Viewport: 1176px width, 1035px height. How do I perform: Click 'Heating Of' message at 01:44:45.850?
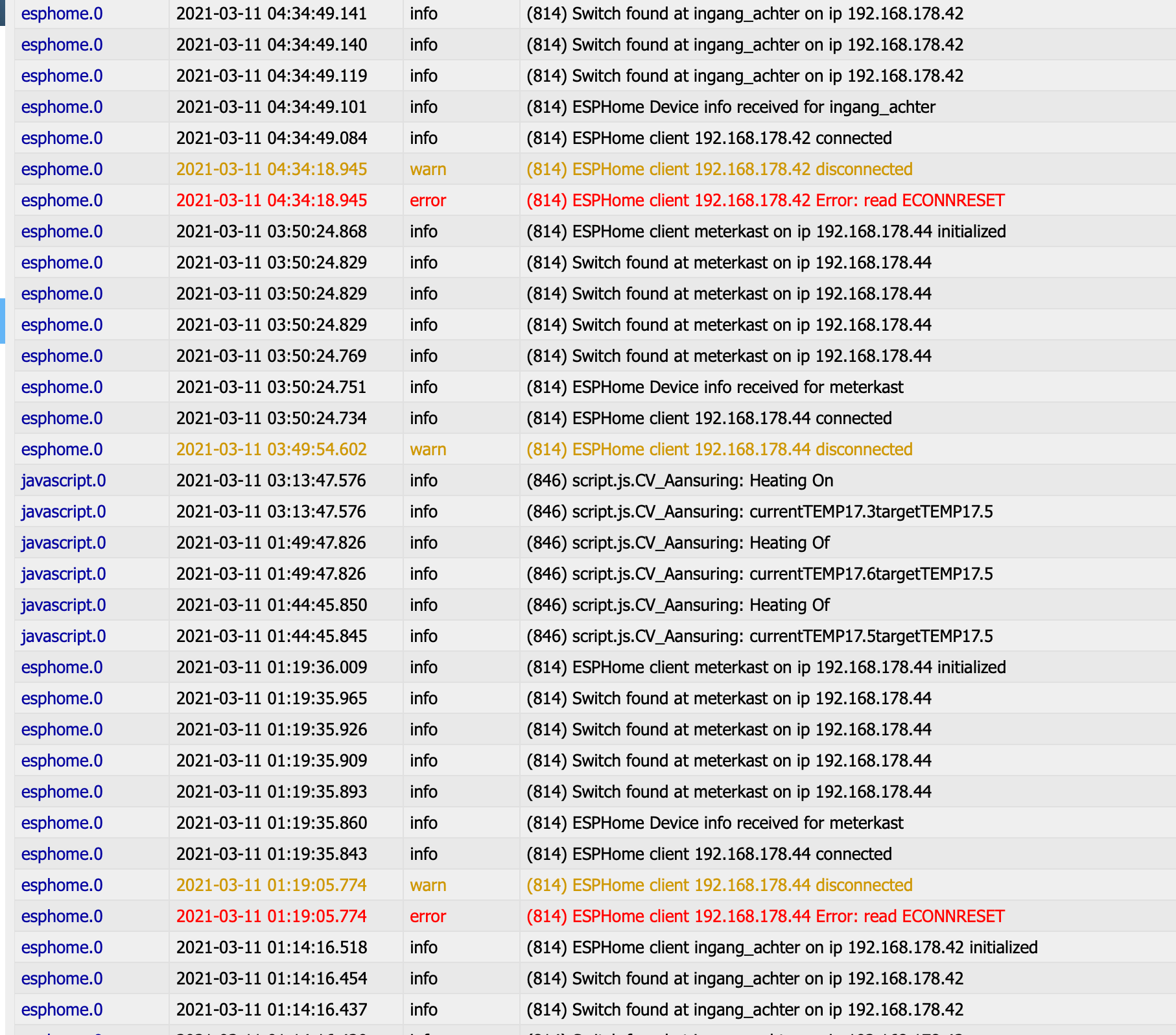[x=678, y=605]
